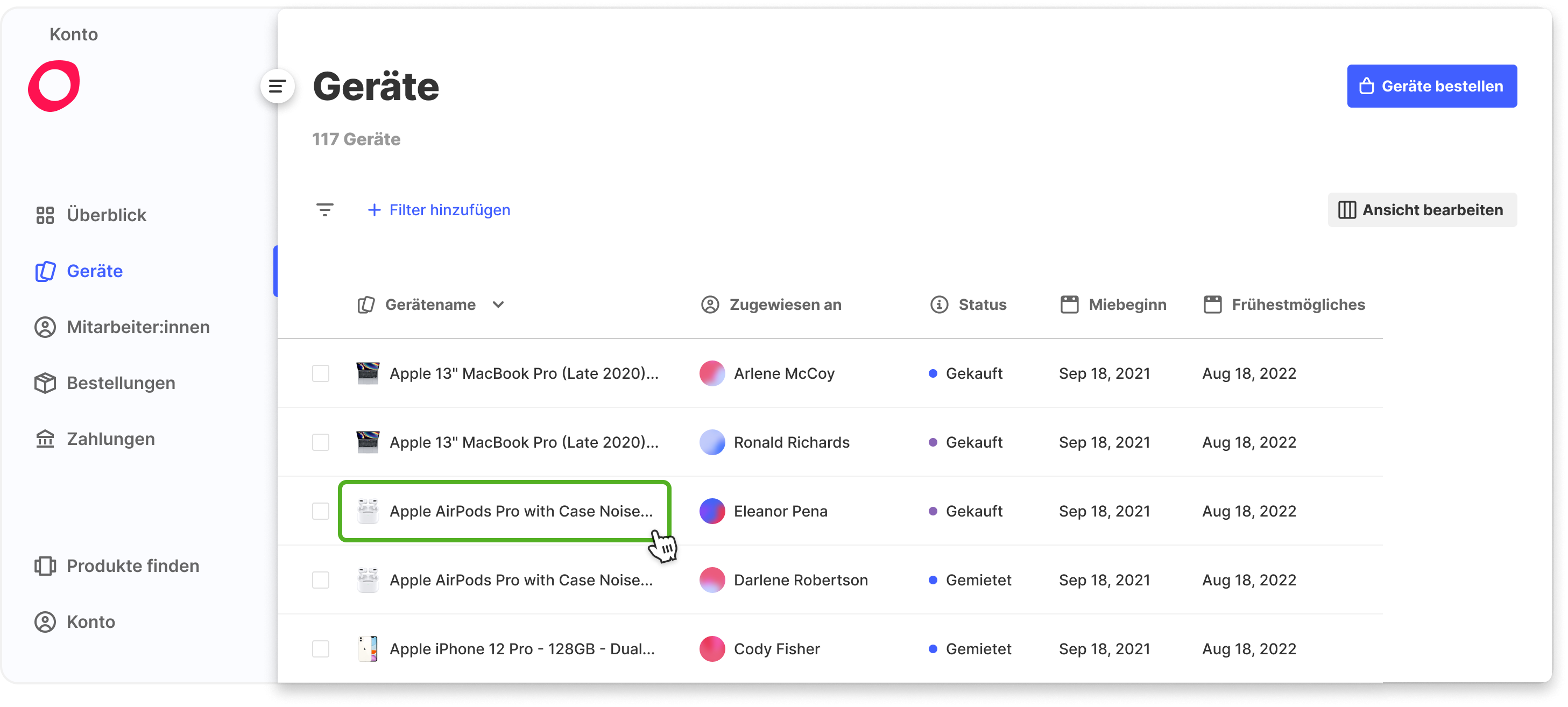Click the iPhone 12 Pro thumbnail
1568x707 pixels.
click(368, 648)
